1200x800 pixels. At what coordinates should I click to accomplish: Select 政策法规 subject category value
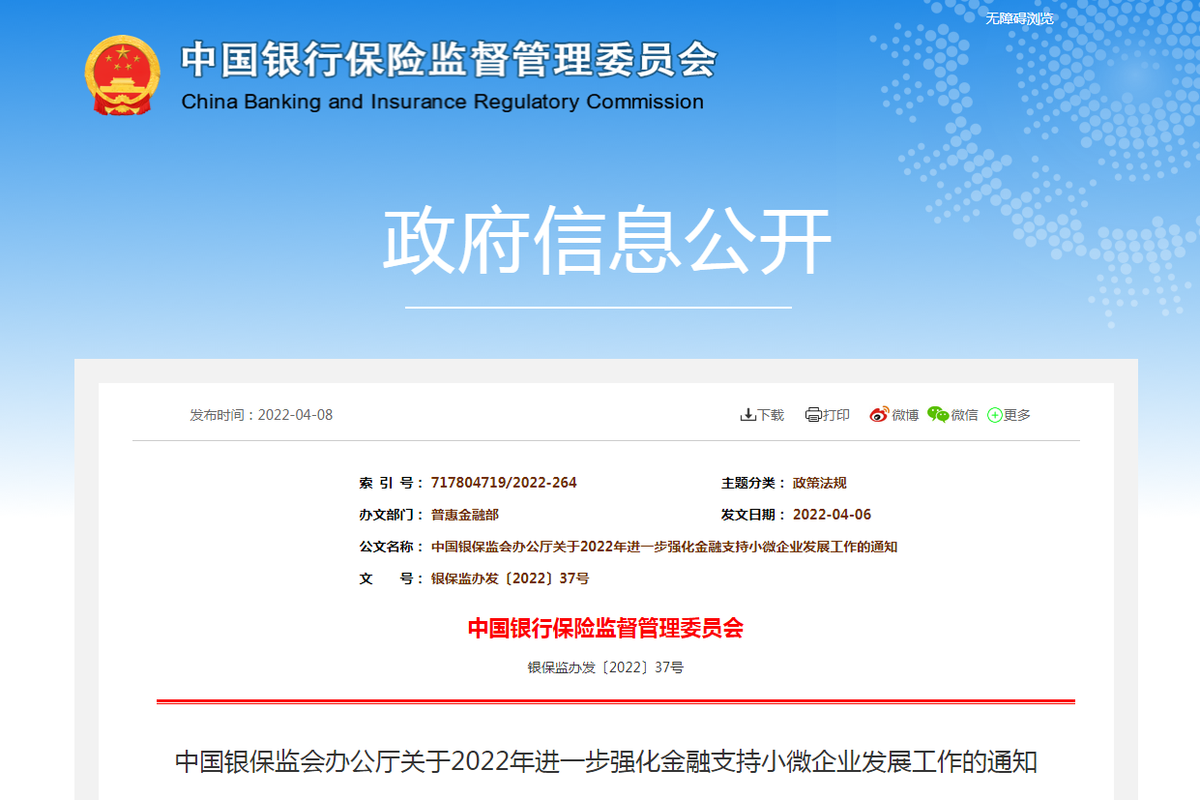pyautogui.click(x=820, y=483)
